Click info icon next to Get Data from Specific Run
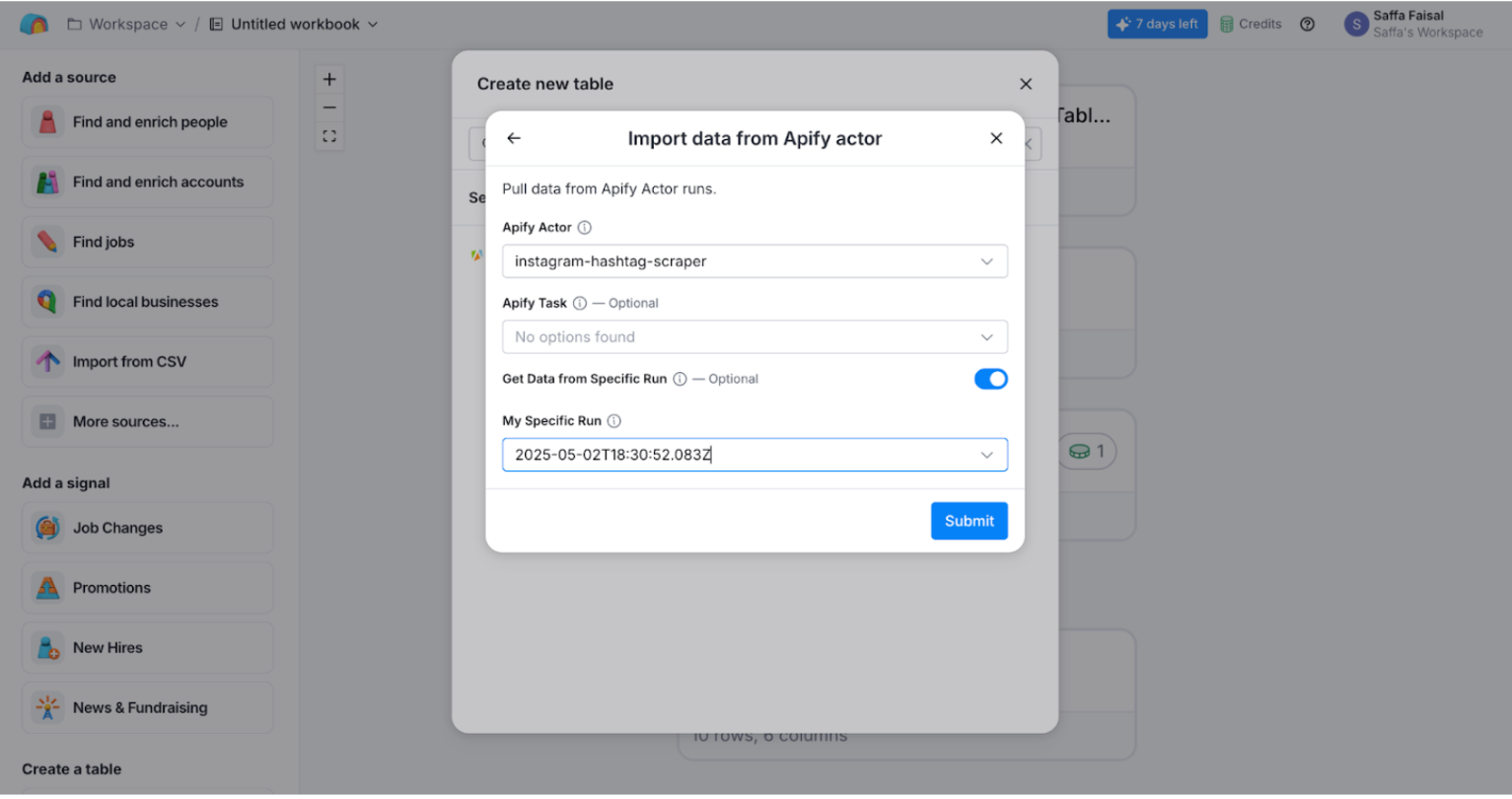This screenshot has height=799, width=1512. (x=680, y=380)
